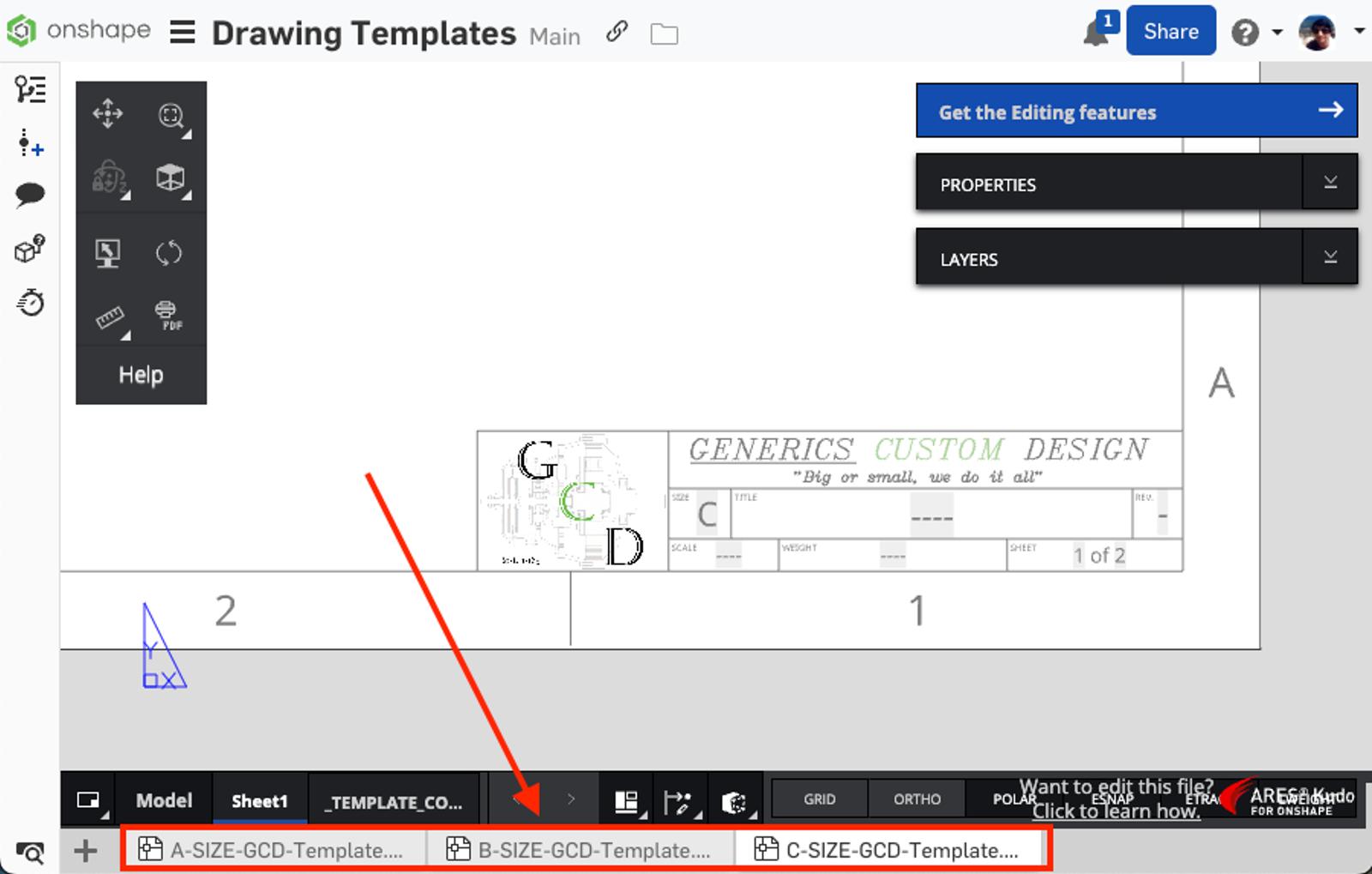
Task: Click the Export to PDF icon
Action: [x=168, y=316]
